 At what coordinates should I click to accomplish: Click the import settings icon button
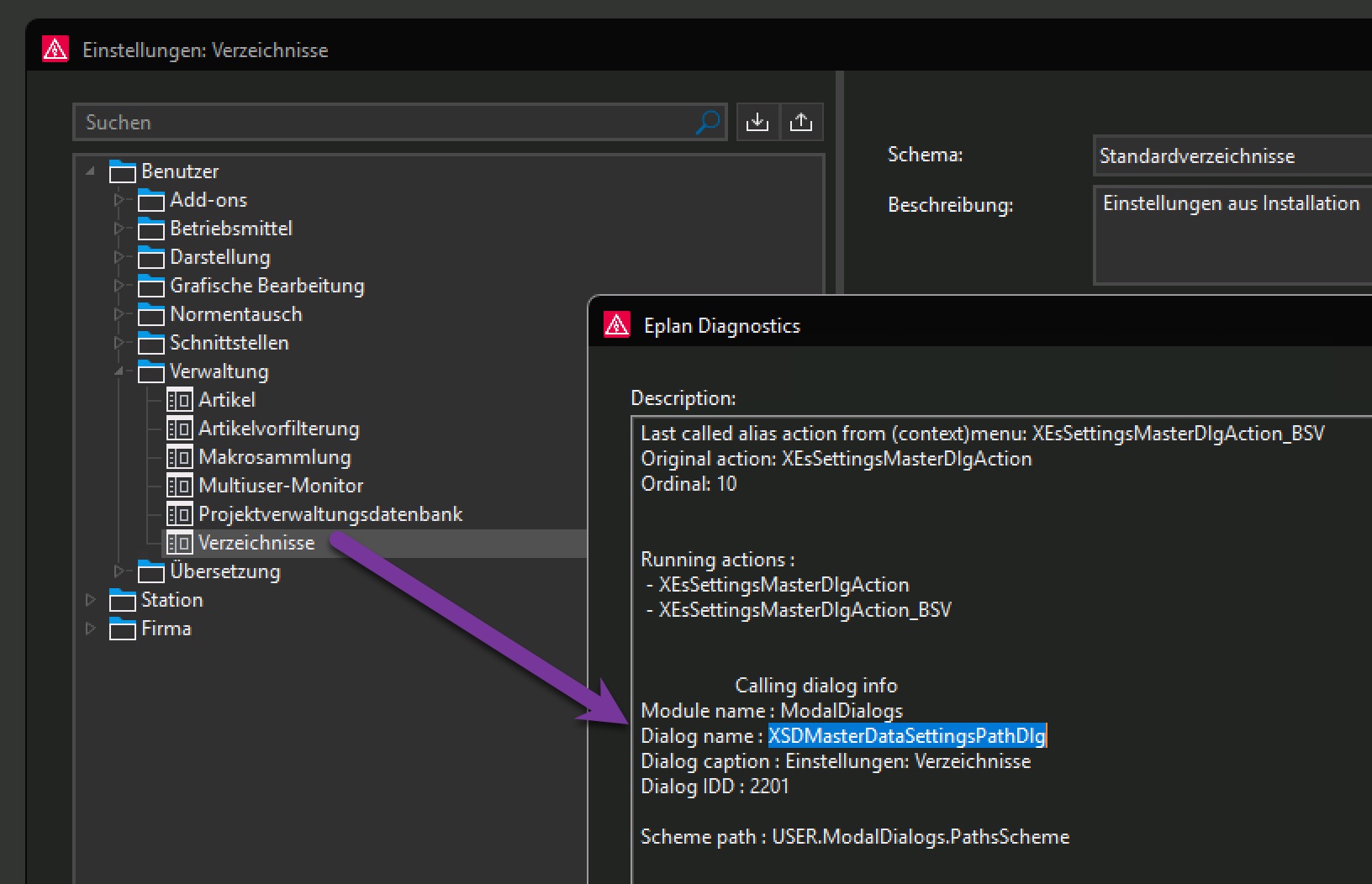(757, 123)
